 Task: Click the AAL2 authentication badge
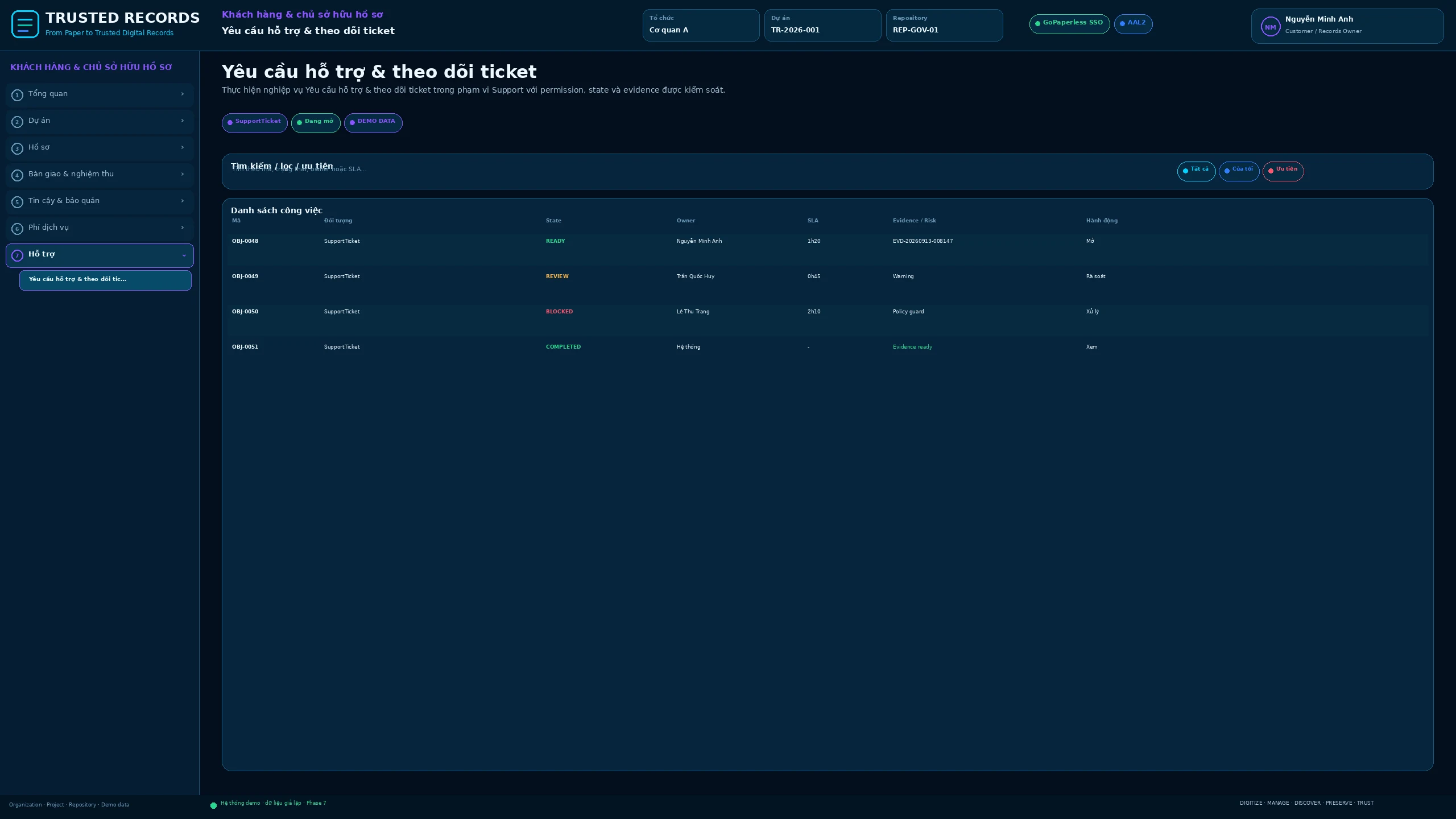[1133, 24]
